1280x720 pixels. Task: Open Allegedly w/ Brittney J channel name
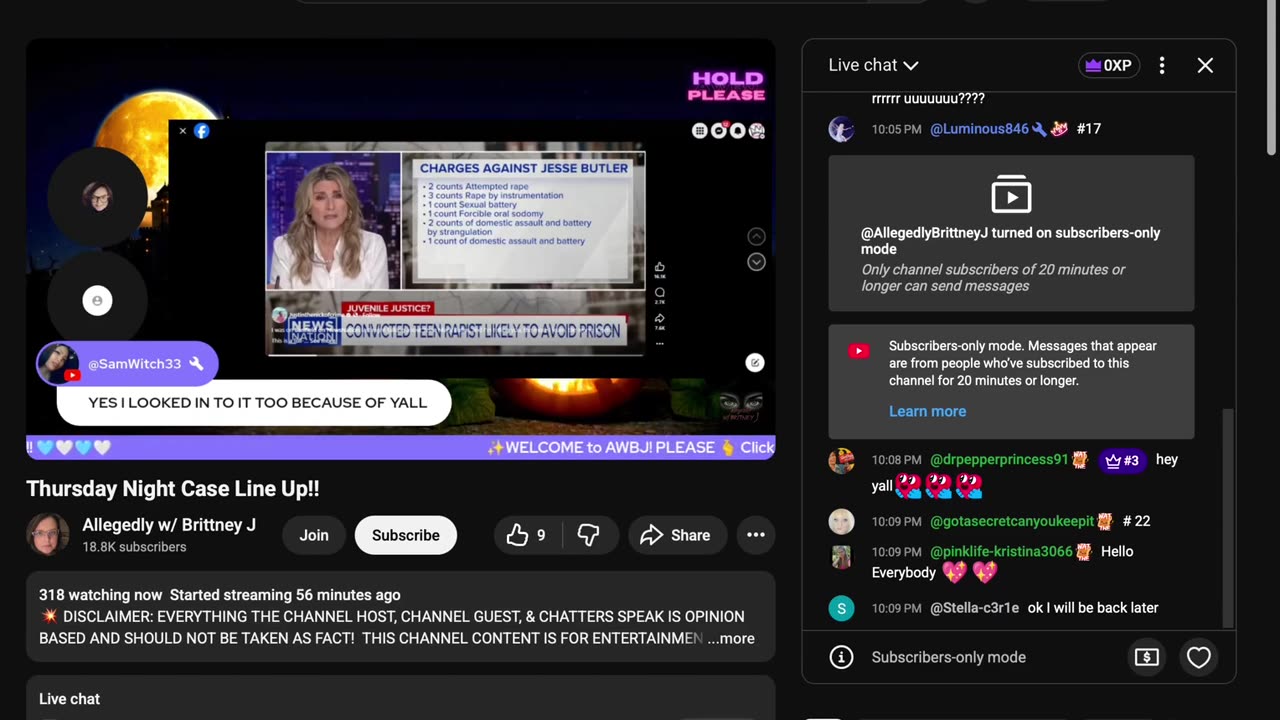click(169, 525)
